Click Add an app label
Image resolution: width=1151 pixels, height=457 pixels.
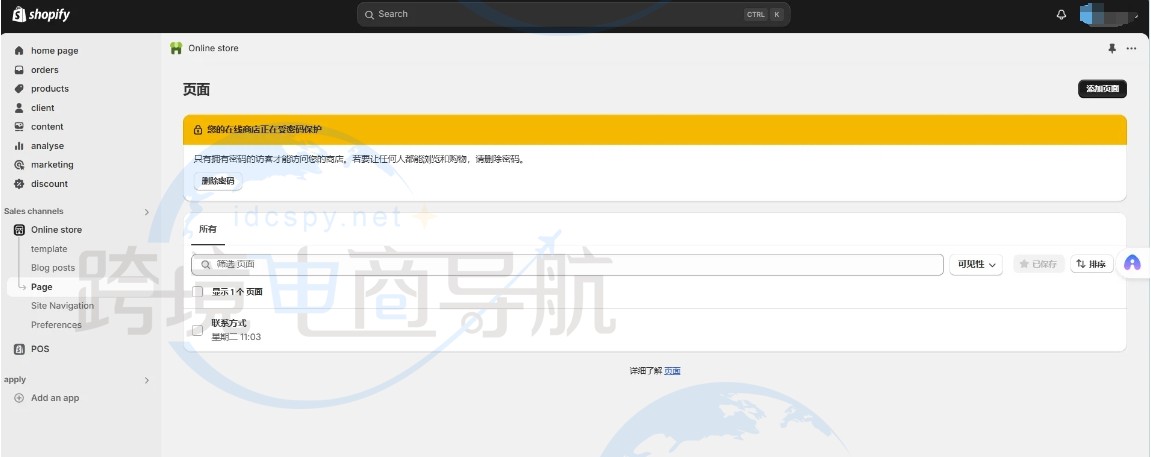coord(55,398)
